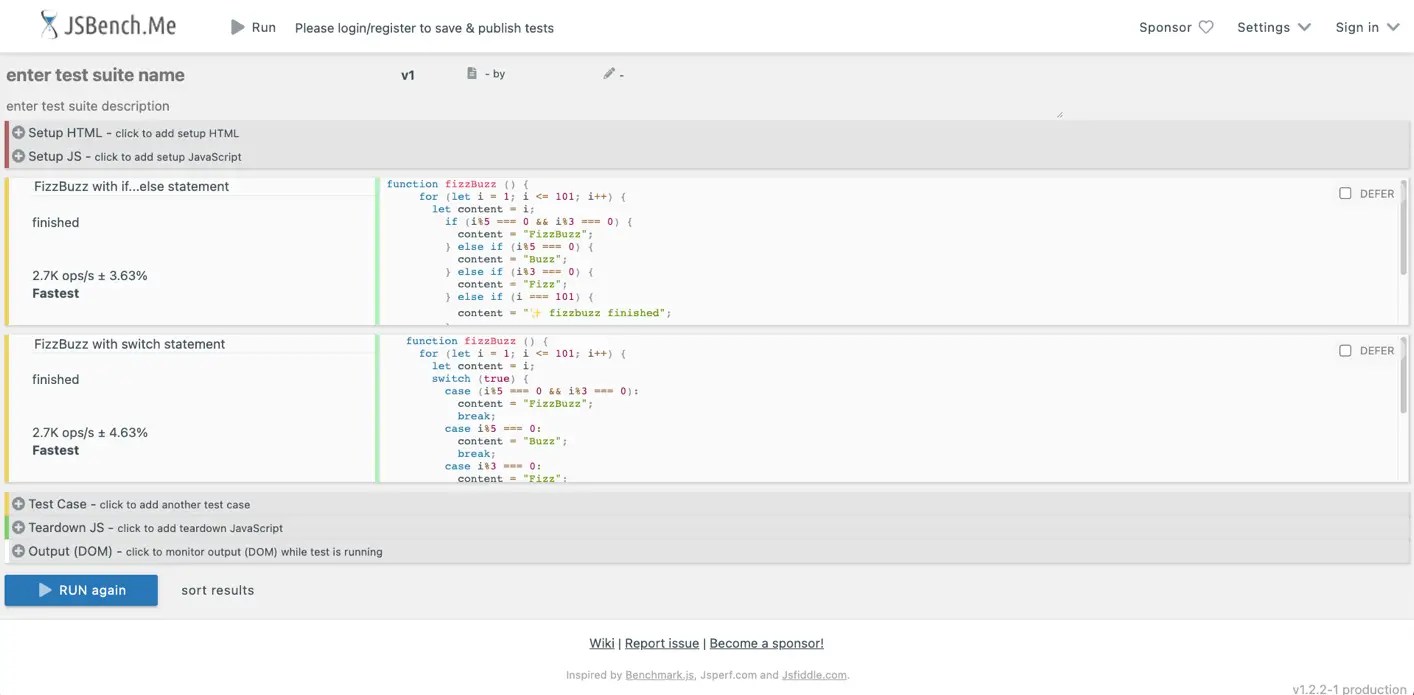Enable DEFER for the switch statement test case

(x=1345, y=350)
